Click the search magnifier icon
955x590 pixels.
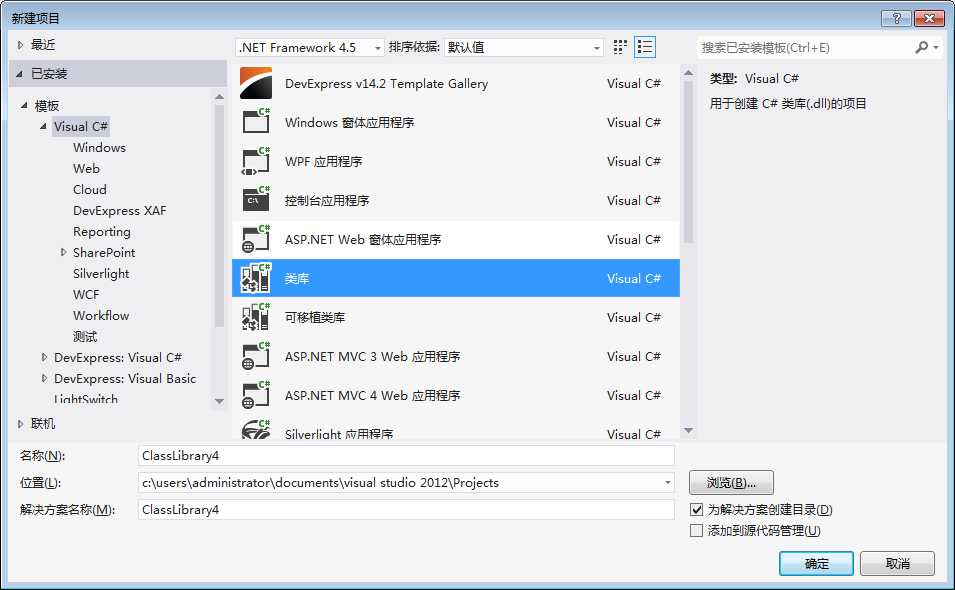922,47
